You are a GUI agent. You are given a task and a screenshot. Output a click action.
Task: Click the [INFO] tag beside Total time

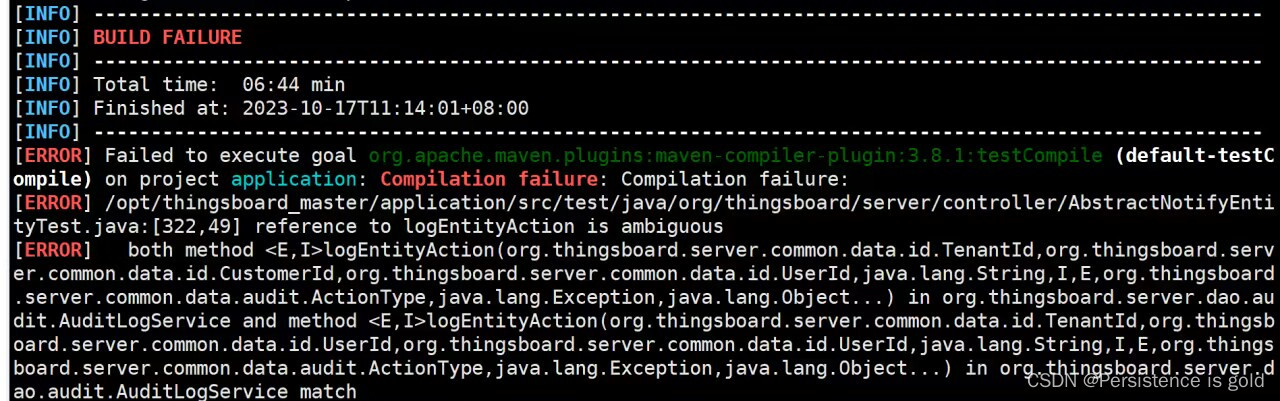pos(47,85)
